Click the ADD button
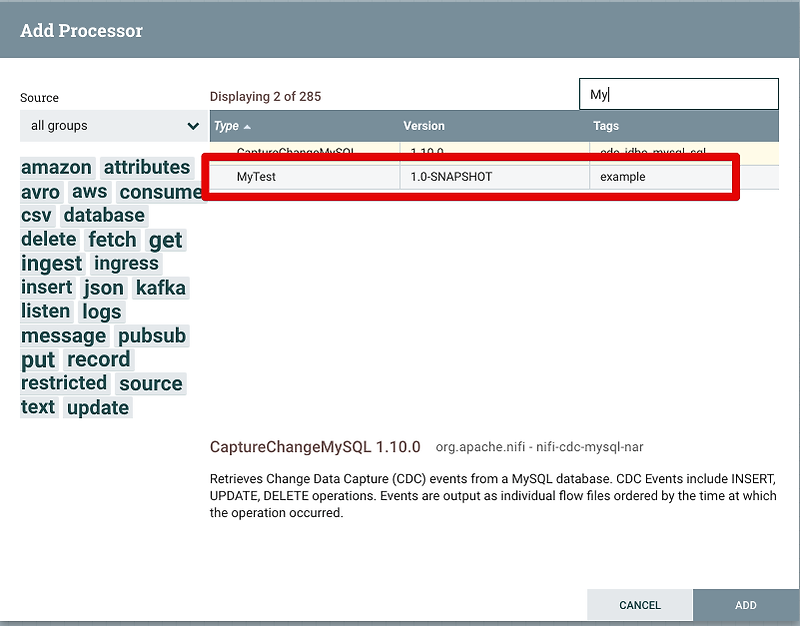The width and height of the screenshot is (800, 626). (x=746, y=605)
